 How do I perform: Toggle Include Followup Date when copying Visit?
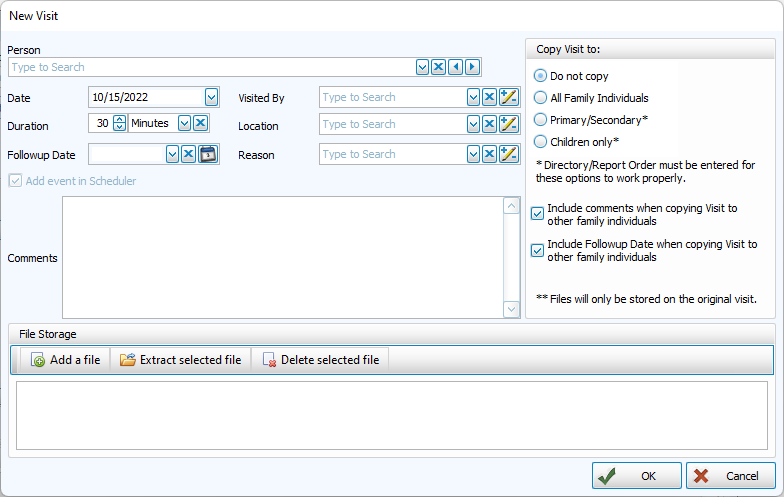pyautogui.click(x=538, y=250)
